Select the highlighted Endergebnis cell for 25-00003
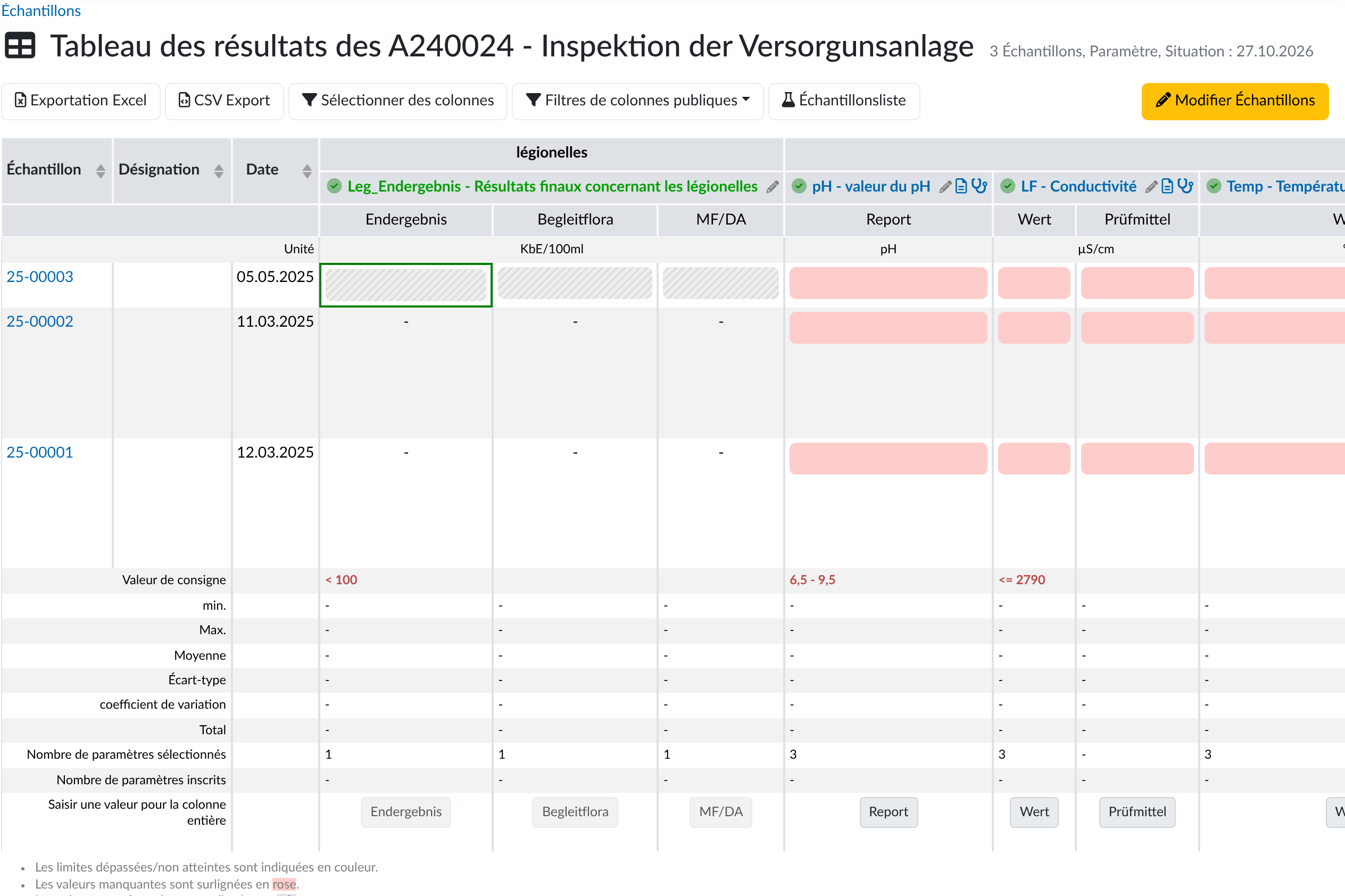 click(x=405, y=284)
